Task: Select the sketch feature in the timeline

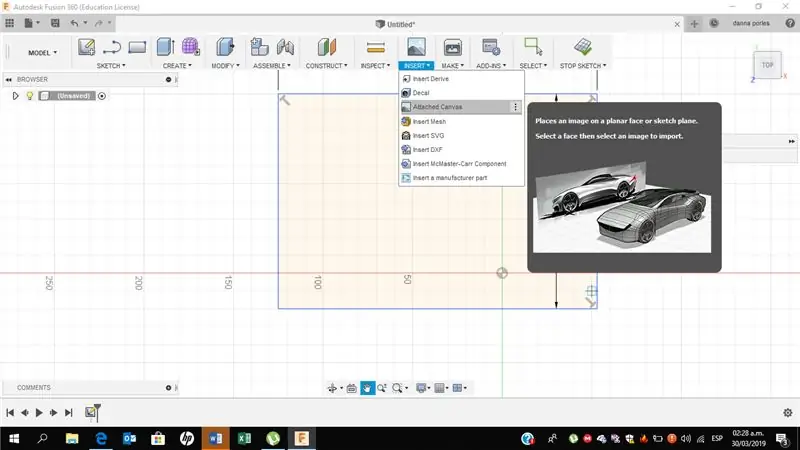Action: coord(90,412)
